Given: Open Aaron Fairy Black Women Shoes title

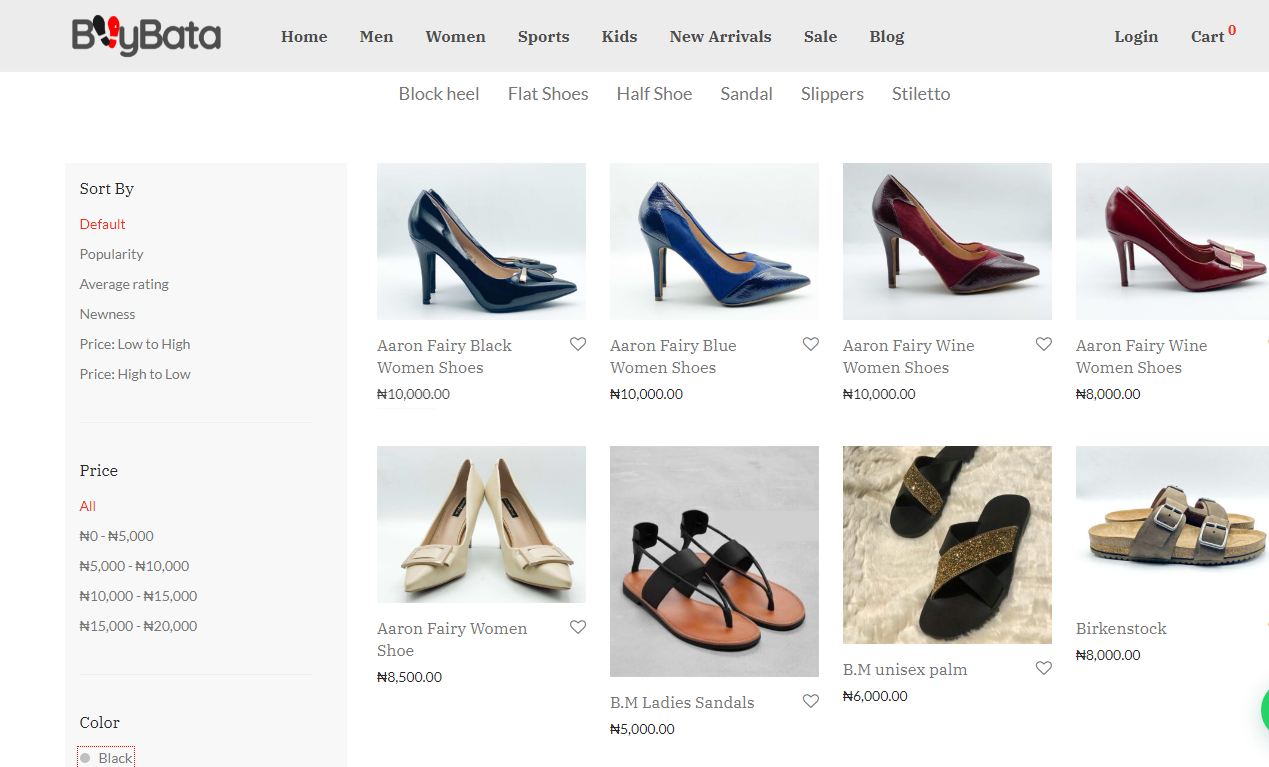Looking at the screenshot, I should coord(444,356).
